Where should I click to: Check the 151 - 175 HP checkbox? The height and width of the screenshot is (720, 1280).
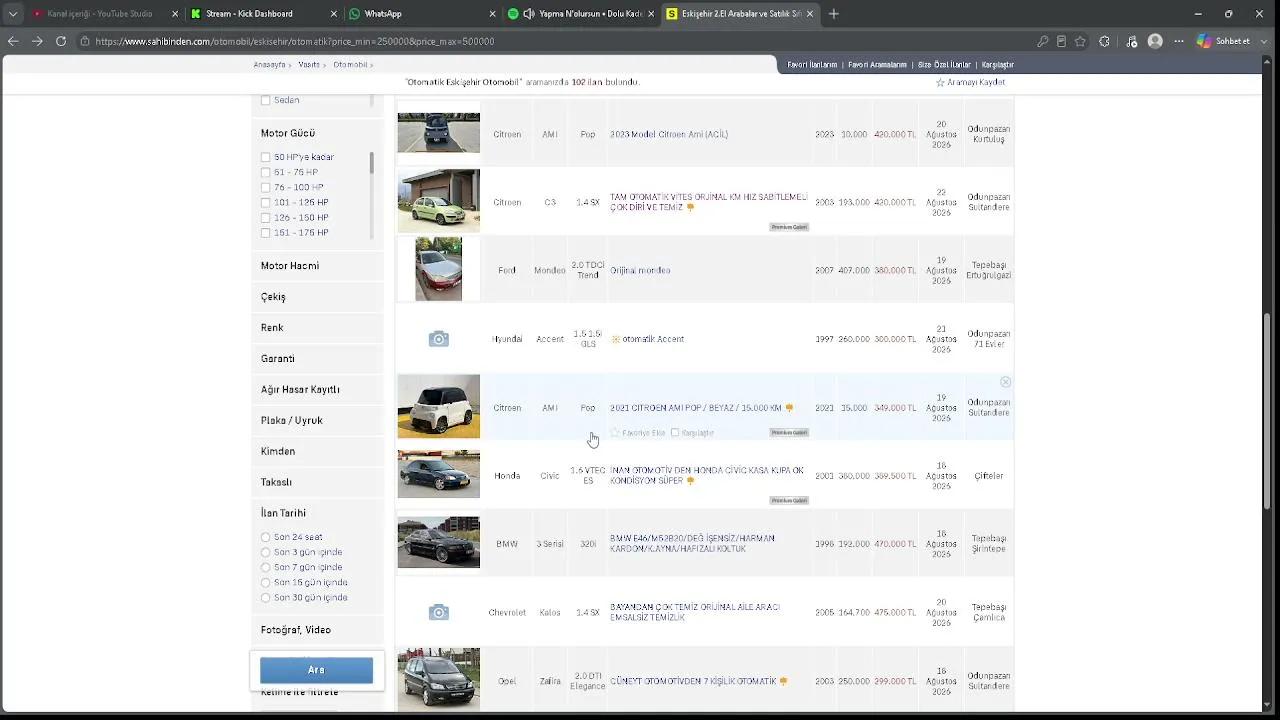265,233
